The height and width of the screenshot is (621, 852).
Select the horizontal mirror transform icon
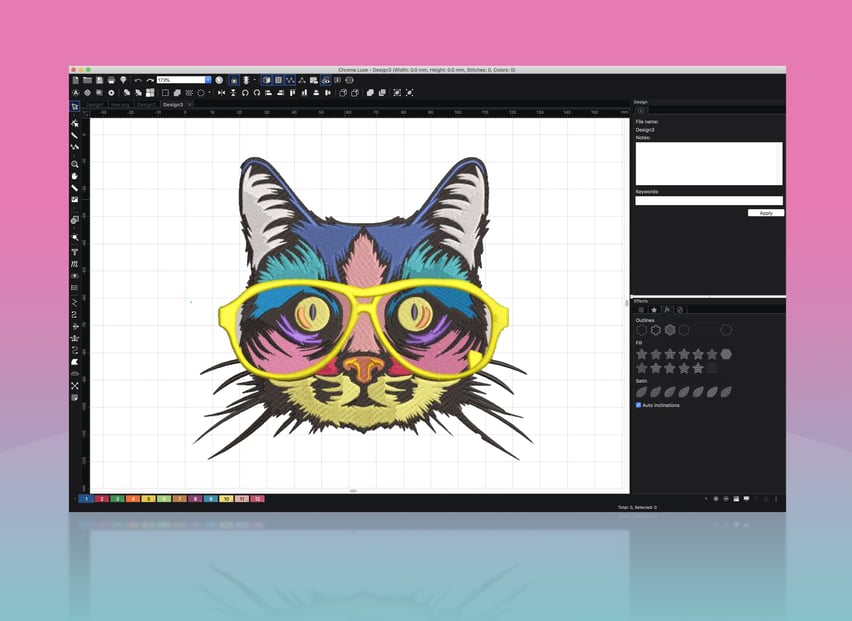pyautogui.click(x=222, y=92)
